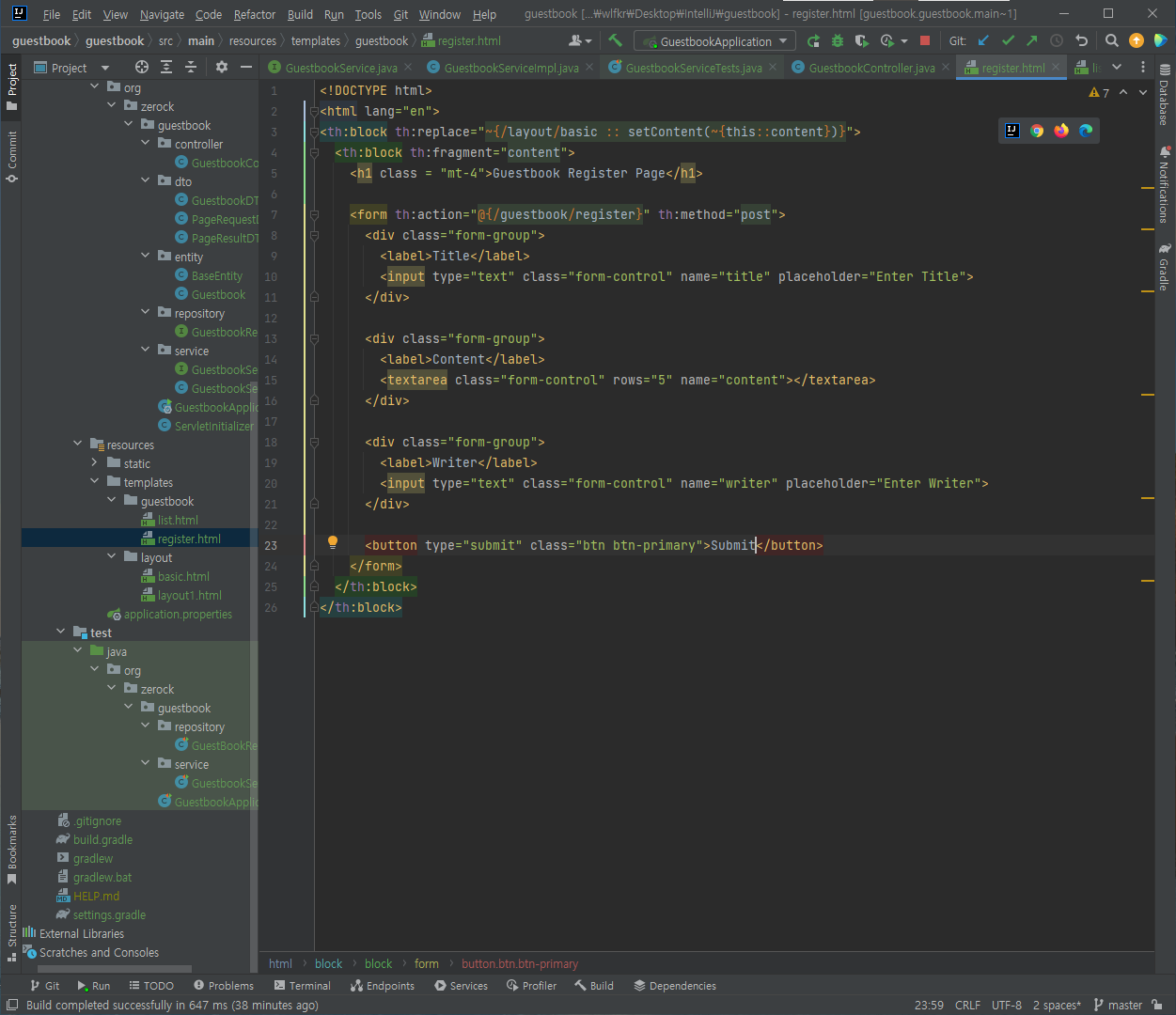Click the 7 warnings inspection indicator

(1099, 92)
